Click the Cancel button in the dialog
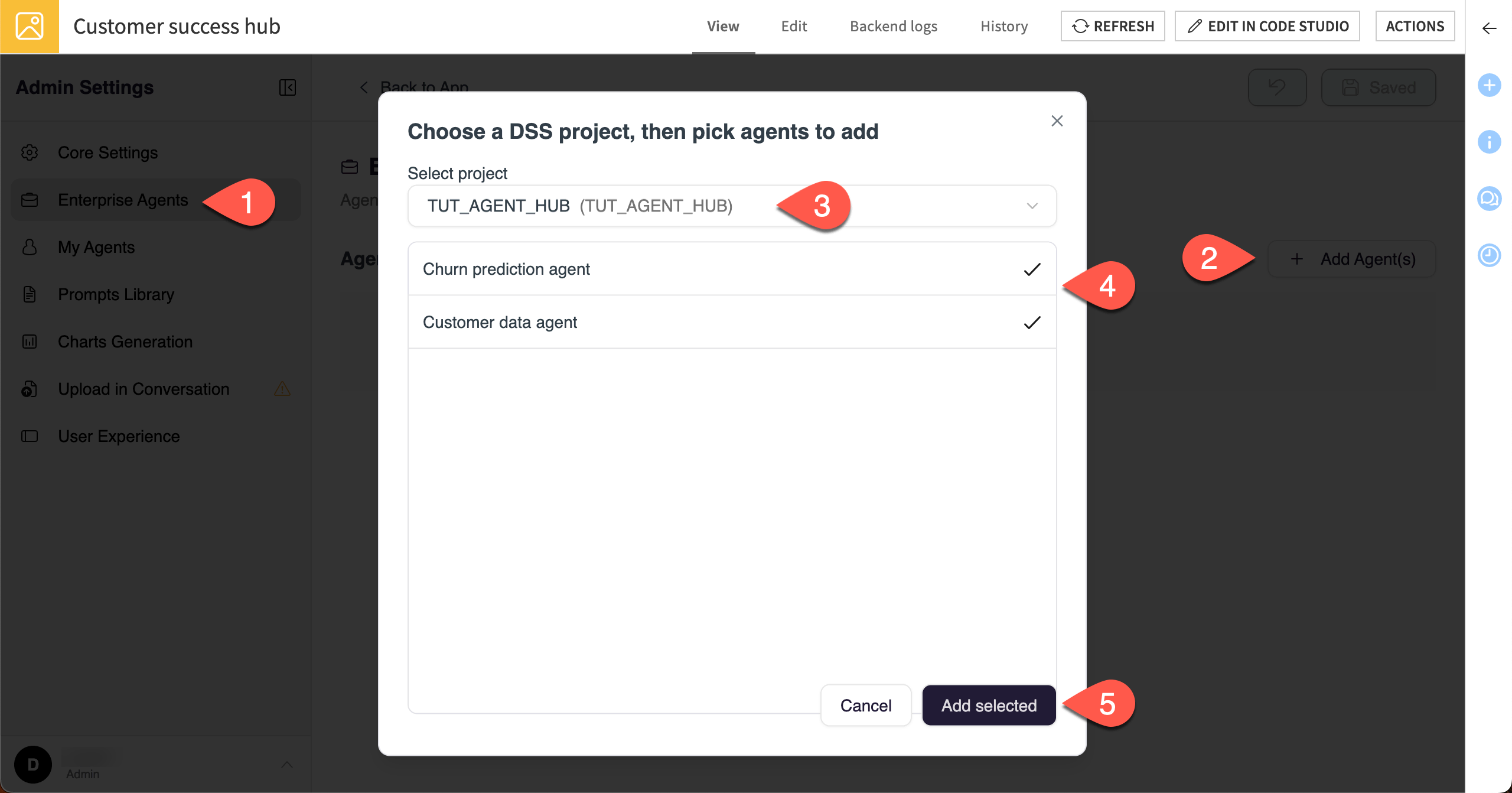This screenshot has height=793, width=1512. 866,705
